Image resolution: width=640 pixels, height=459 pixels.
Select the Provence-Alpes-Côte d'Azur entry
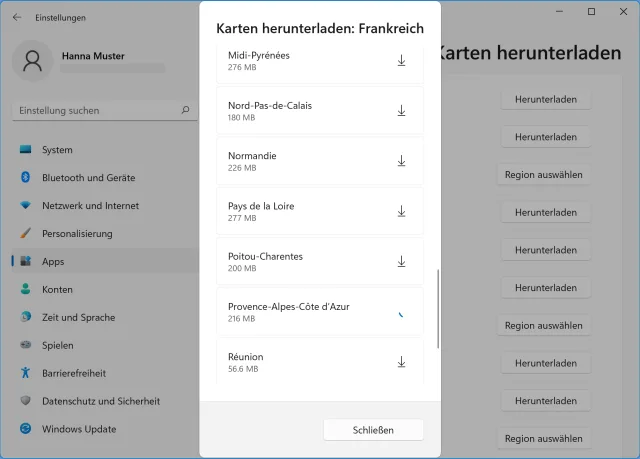coord(320,312)
